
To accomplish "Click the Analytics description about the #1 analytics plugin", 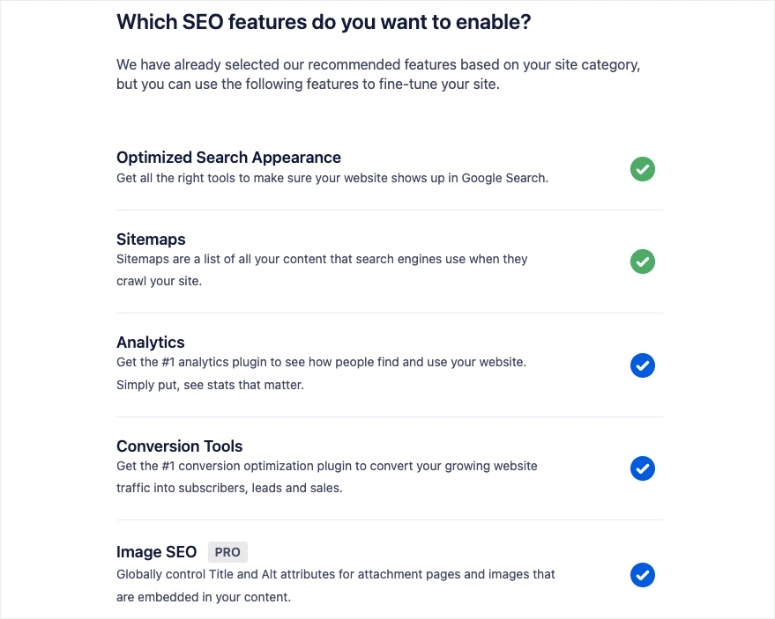I will tap(321, 373).
